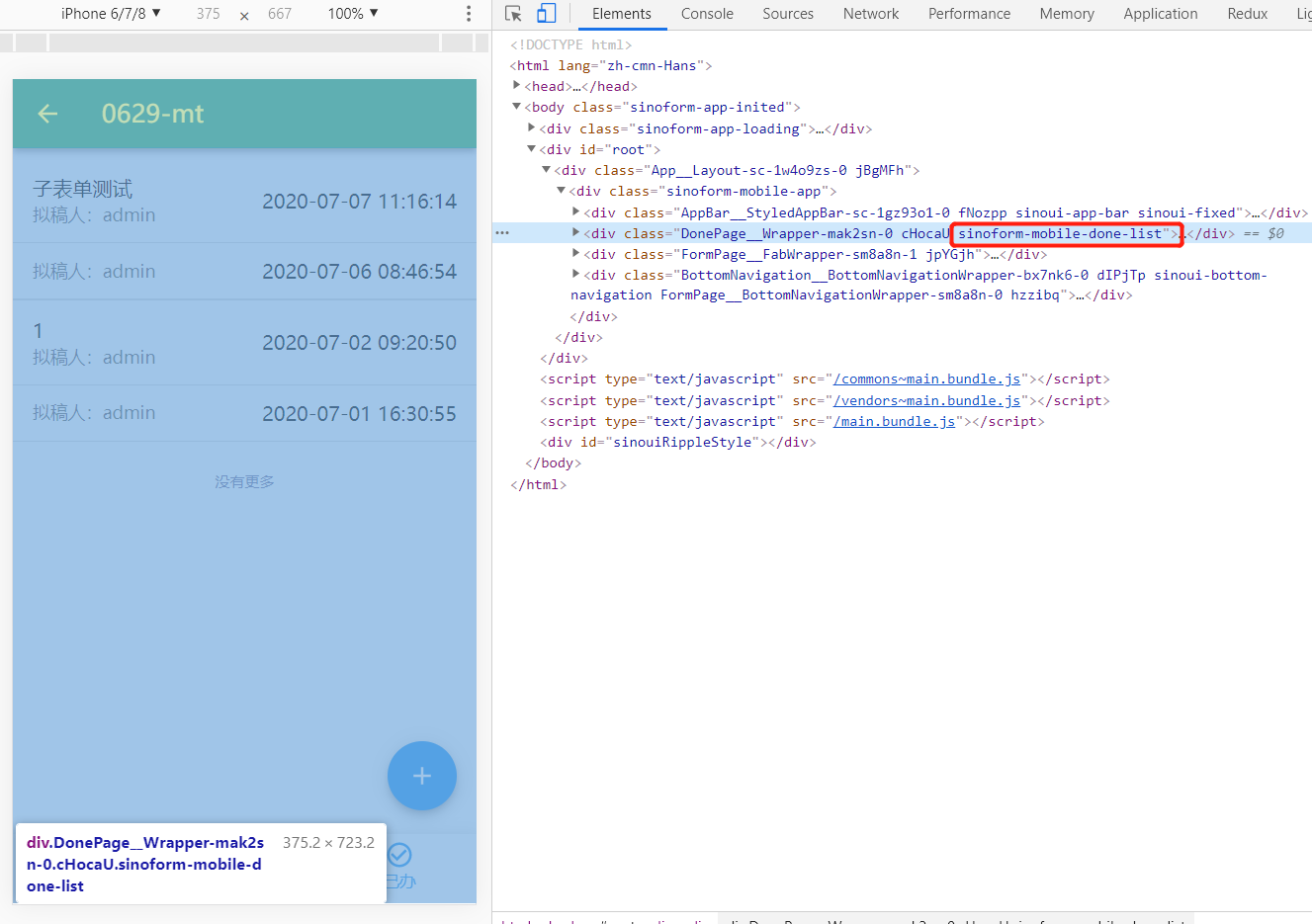Toggle the device toolbar icon
Screen dimensions: 1312x924
click(546, 14)
